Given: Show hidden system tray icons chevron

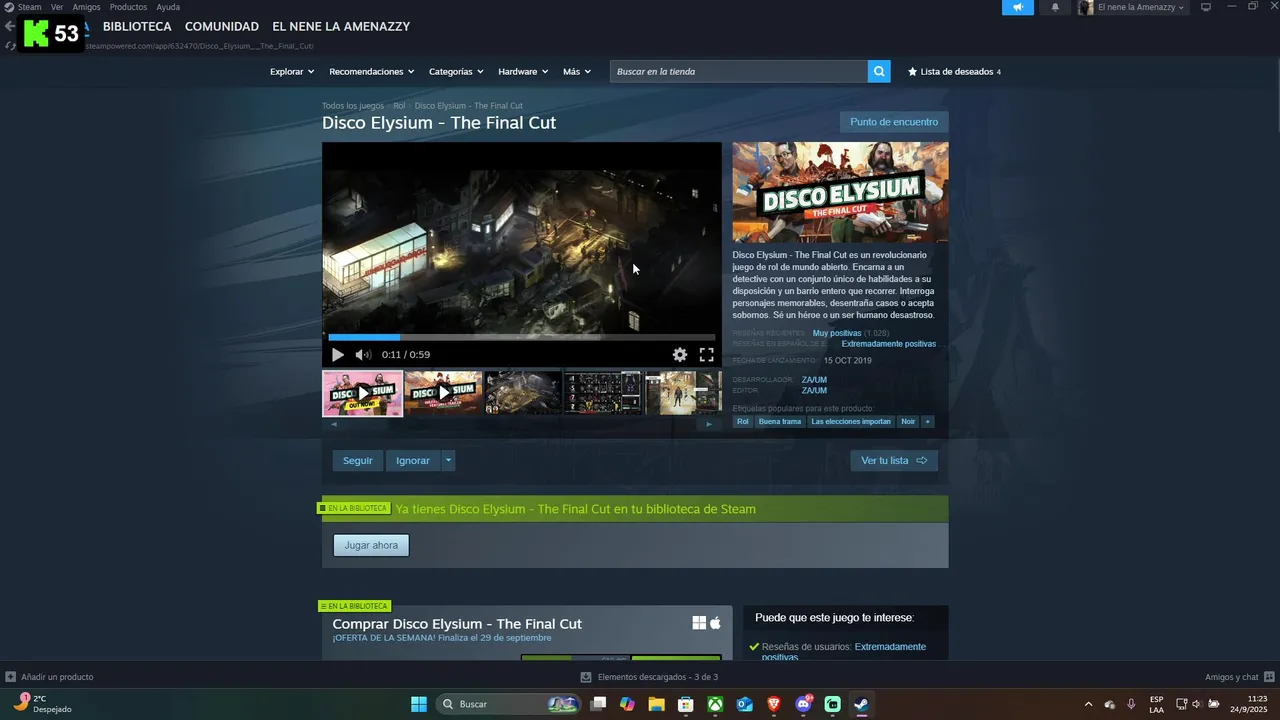Looking at the screenshot, I should coord(1088,704).
